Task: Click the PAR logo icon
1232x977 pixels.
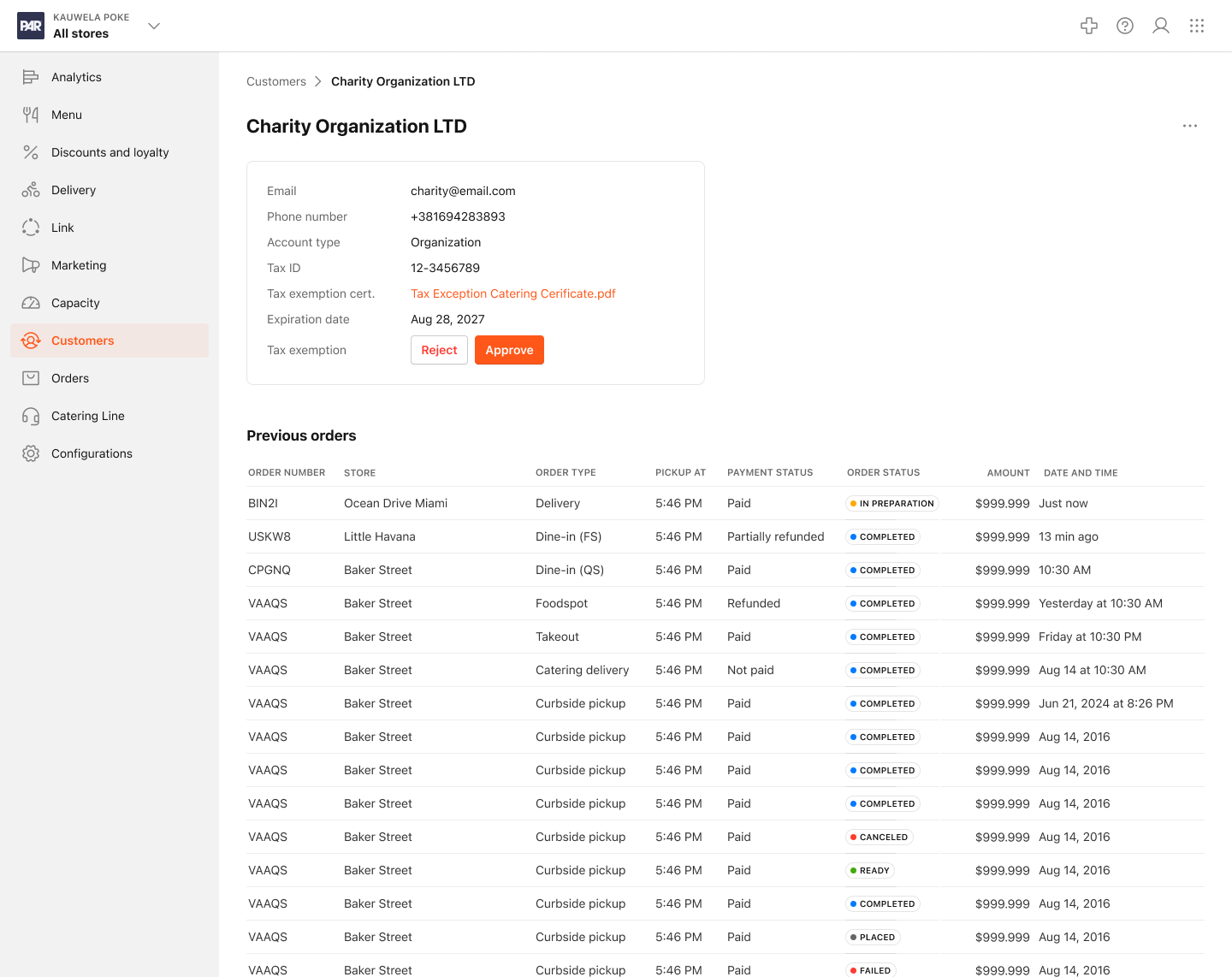Action: point(31,26)
